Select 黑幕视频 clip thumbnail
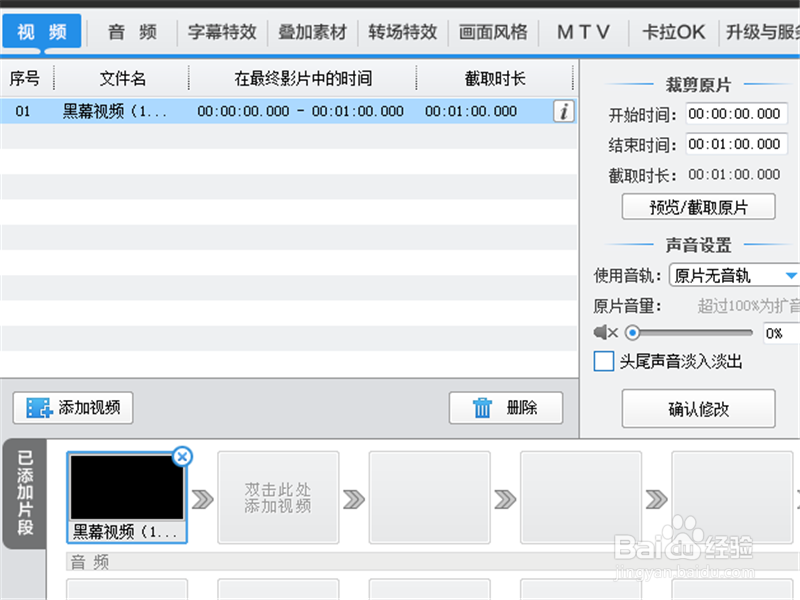 pyautogui.click(x=127, y=497)
